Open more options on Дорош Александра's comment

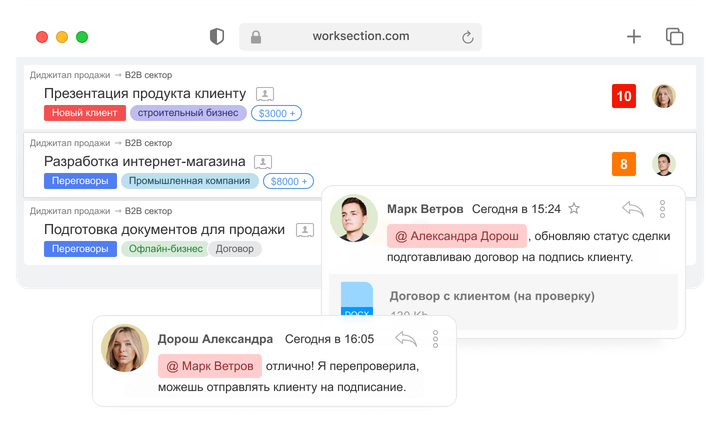point(435,339)
